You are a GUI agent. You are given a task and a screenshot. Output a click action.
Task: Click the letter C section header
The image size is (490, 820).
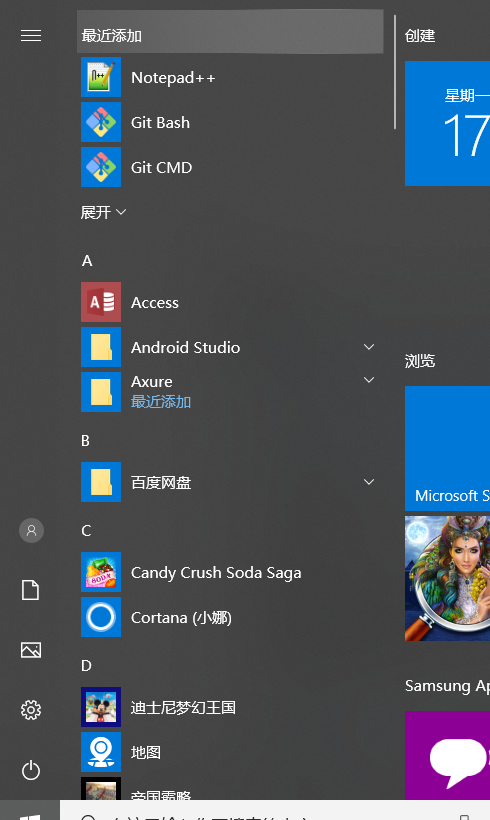(86, 530)
